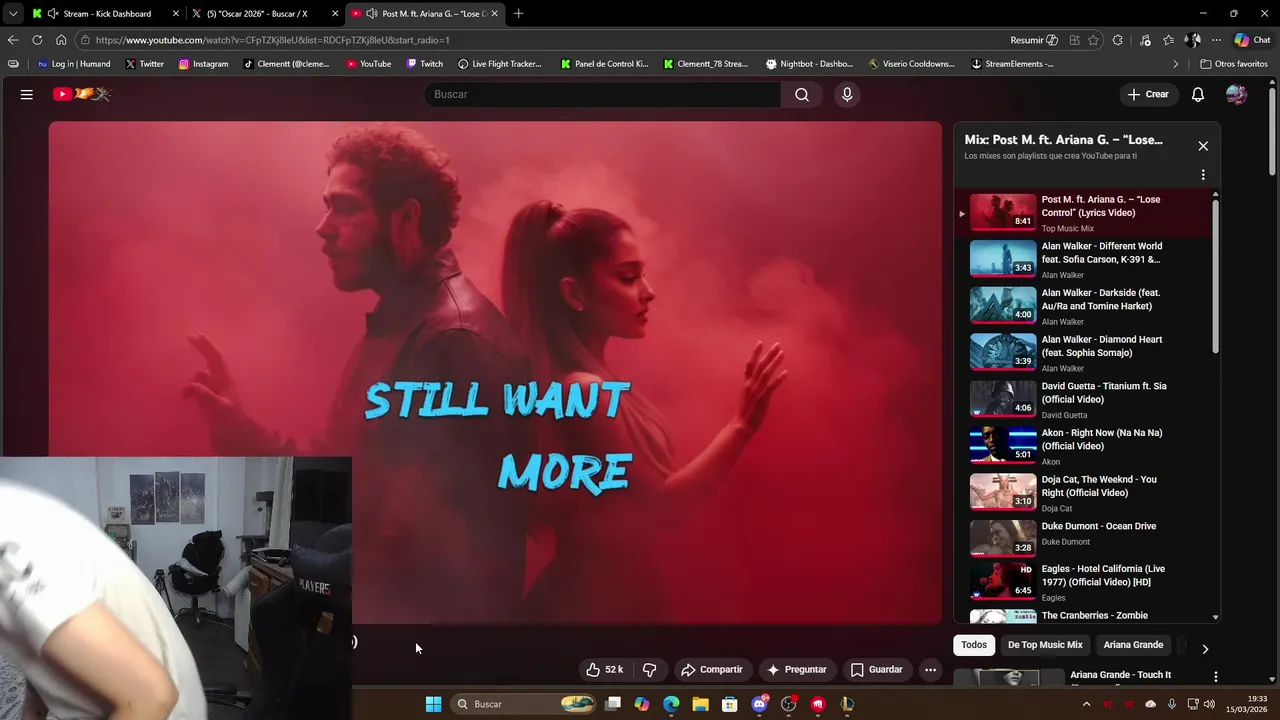This screenshot has width=1280, height=720.
Task: Show next filter chips with right arrow
Action: pos(1205,649)
